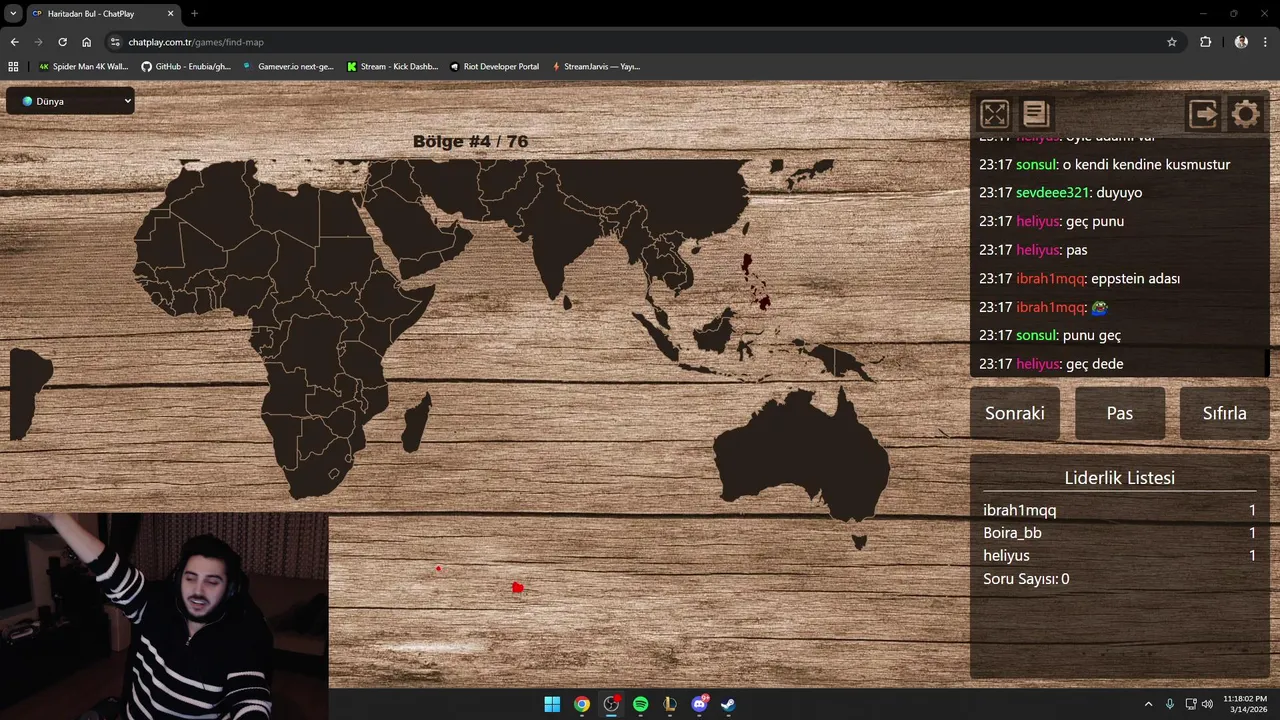Click Boira_bb row in leaderboard
The width and height of the screenshot is (1280, 720).
(x=1119, y=533)
